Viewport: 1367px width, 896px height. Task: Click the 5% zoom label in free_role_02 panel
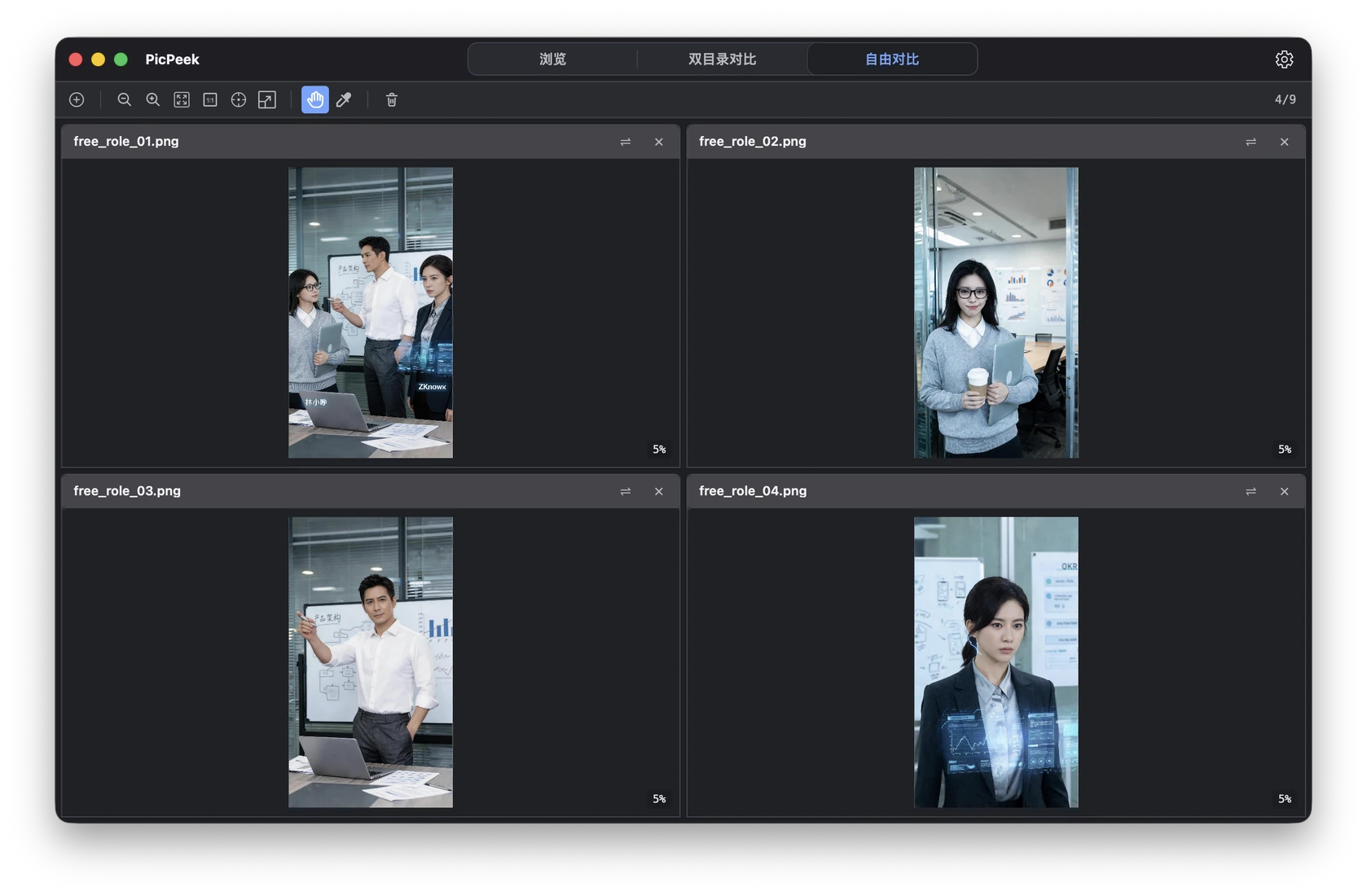click(1285, 449)
